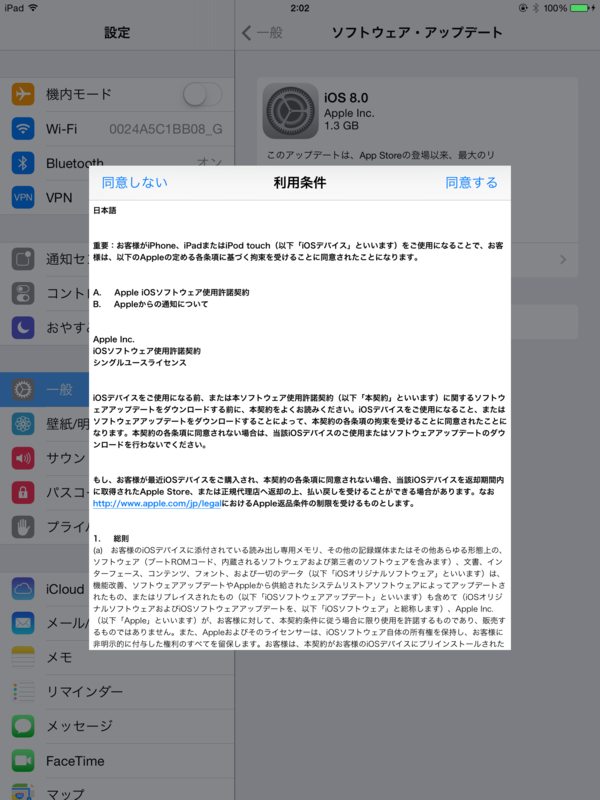This screenshot has width=600, height=800.
Task: Tap the Sounds speaker icon
Action: (23, 458)
